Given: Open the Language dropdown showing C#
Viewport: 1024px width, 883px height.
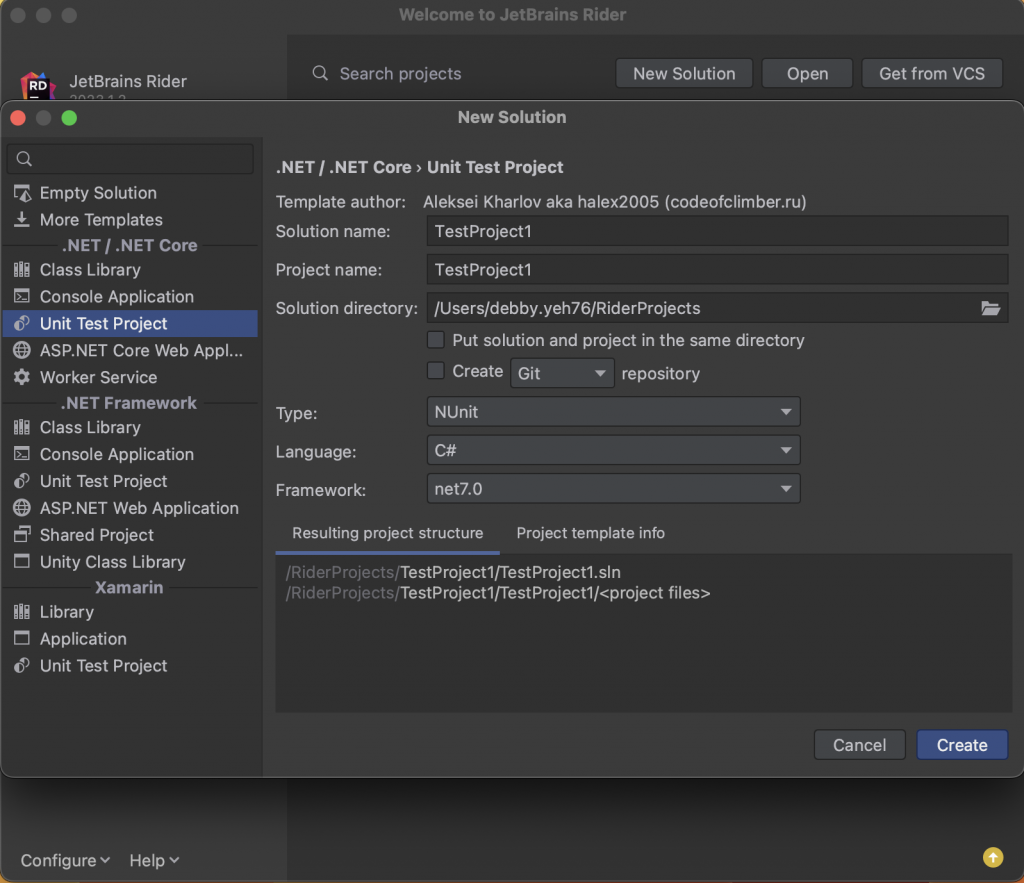Looking at the screenshot, I should pyautogui.click(x=613, y=451).
